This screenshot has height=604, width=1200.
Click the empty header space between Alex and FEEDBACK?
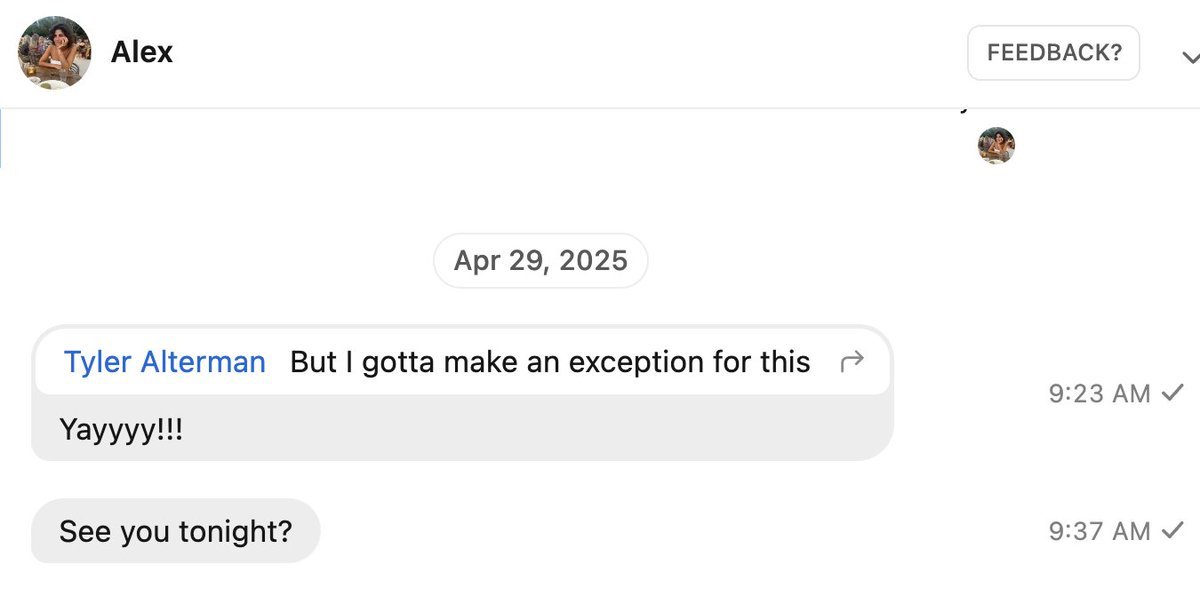tap(570, 53)
